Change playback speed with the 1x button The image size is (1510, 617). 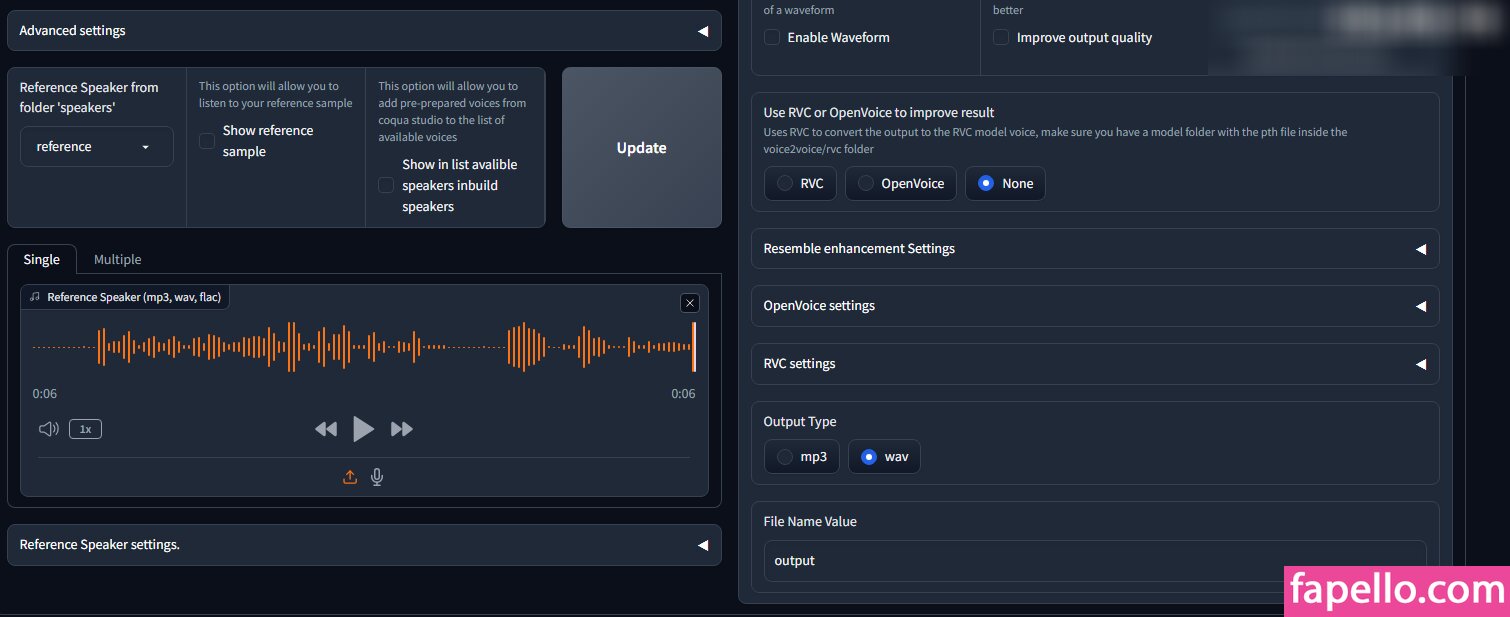coord(85,429)
